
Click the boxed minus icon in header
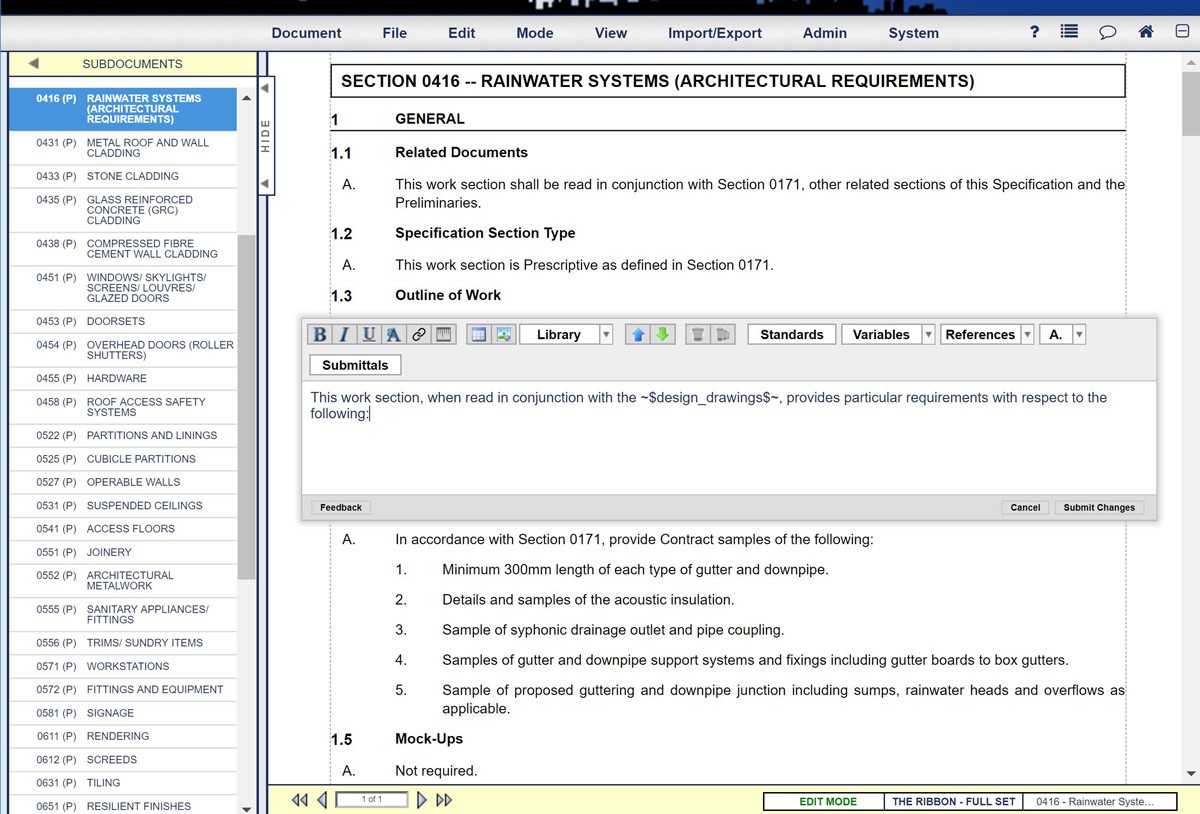(1182, 32)
